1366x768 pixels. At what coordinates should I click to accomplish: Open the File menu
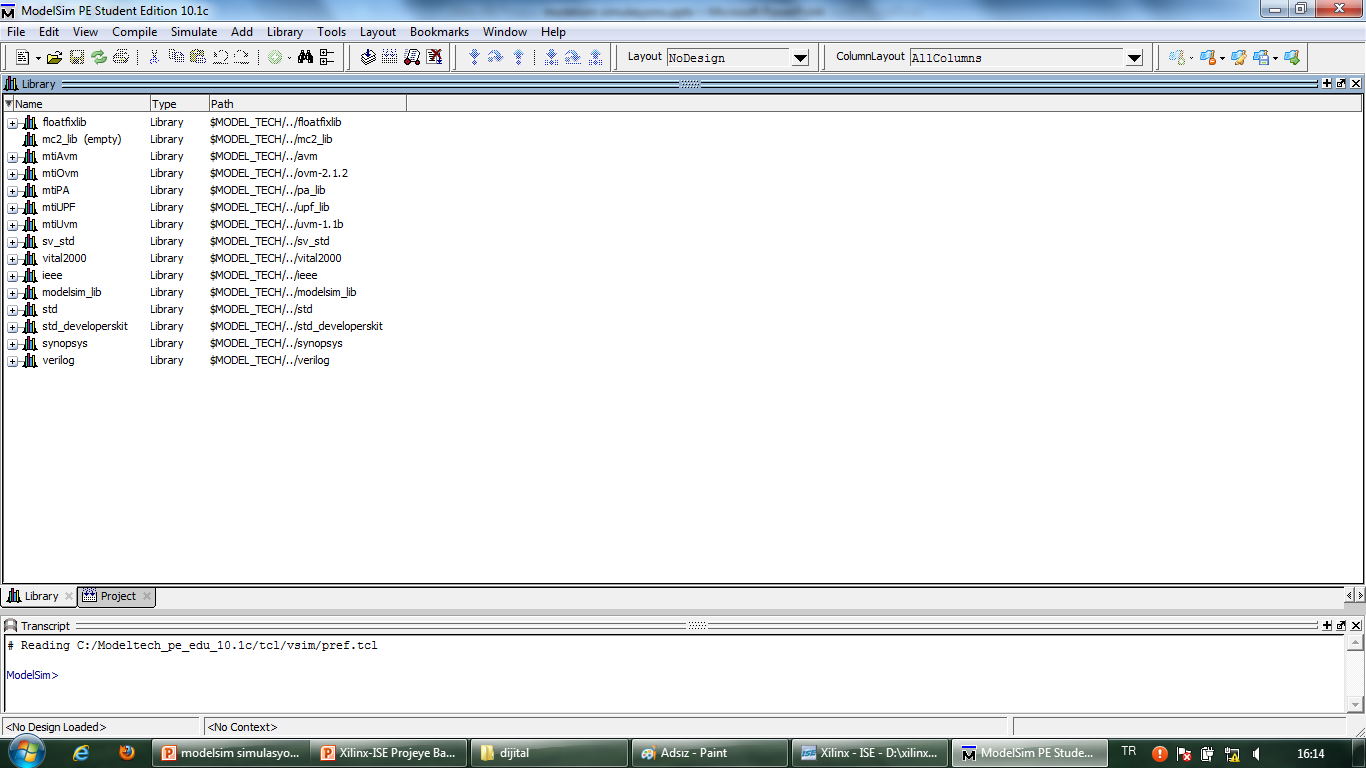pyautogui.click(x=16, y=32)
